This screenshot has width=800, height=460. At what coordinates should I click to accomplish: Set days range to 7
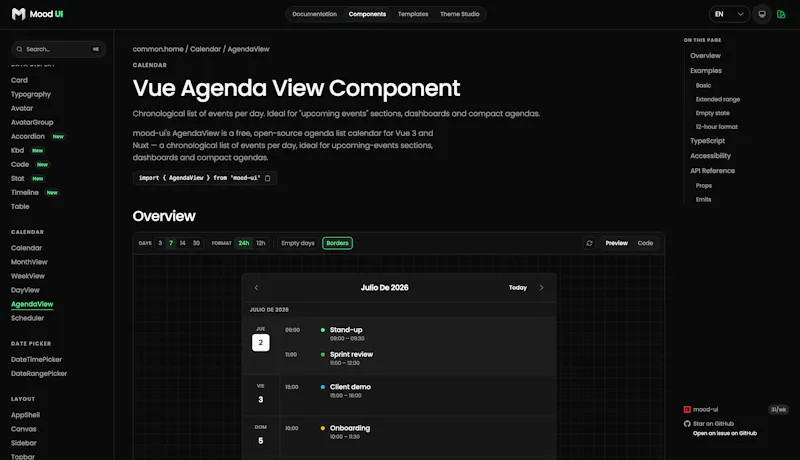(171, 243)
